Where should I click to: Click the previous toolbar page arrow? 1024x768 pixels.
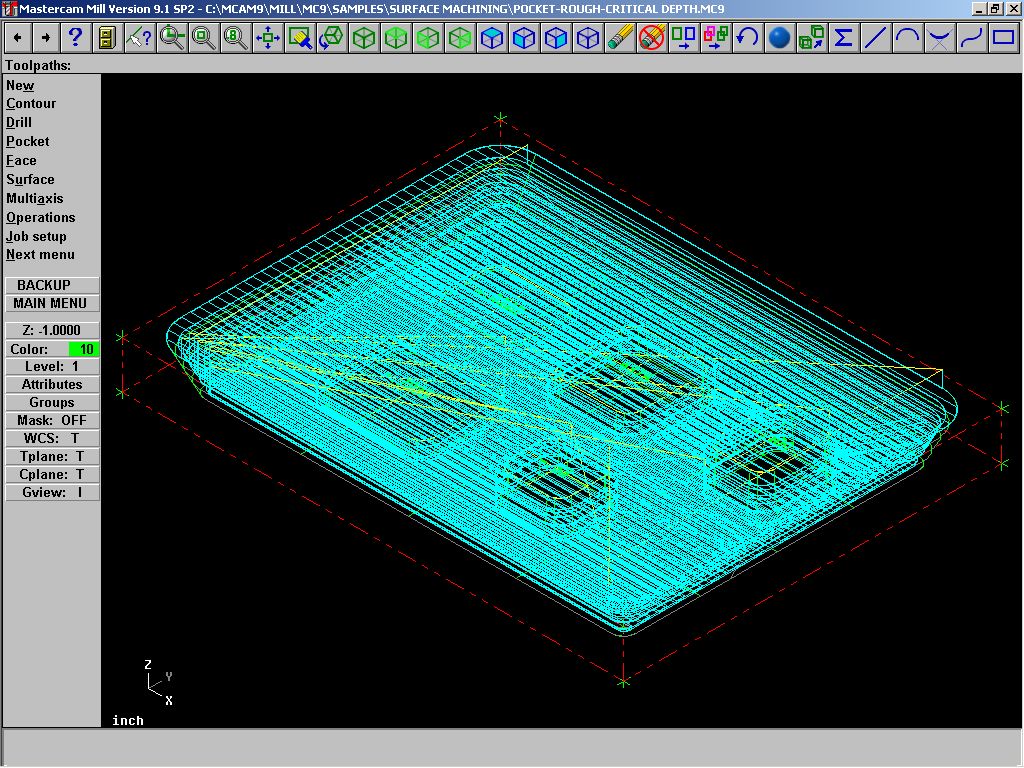pos(18,37)
